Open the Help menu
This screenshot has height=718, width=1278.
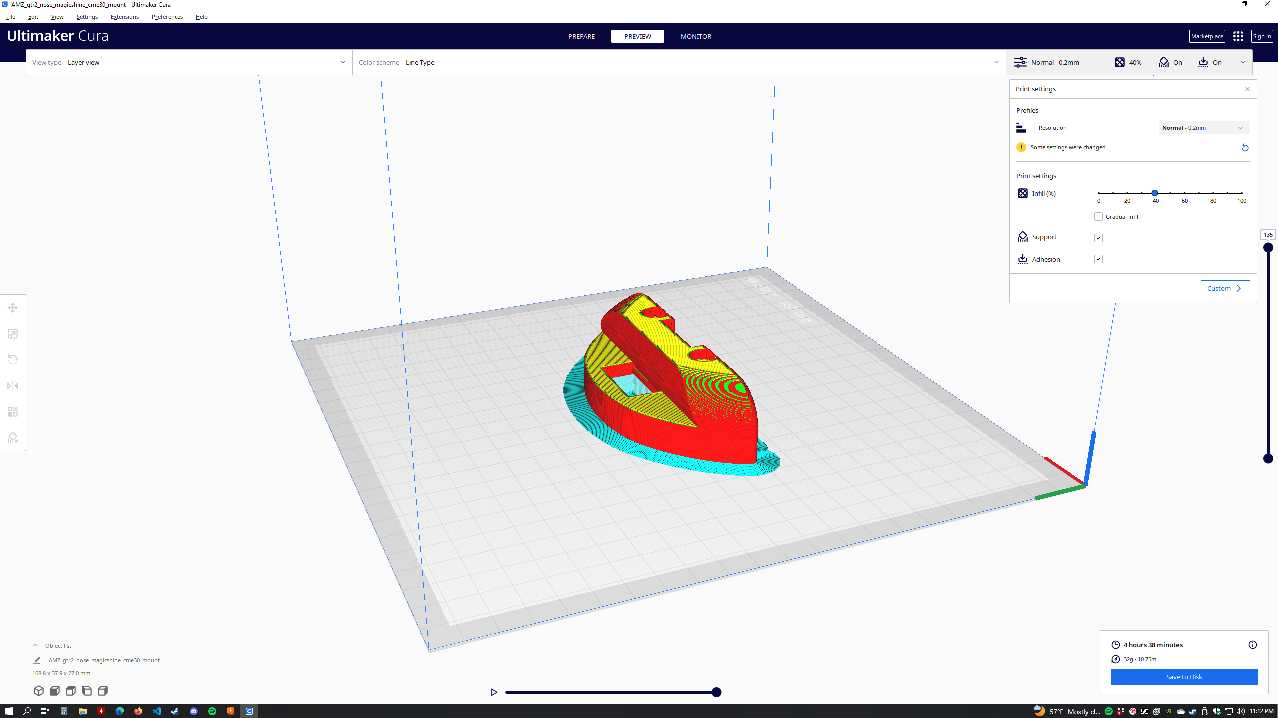tap(201, 17)
